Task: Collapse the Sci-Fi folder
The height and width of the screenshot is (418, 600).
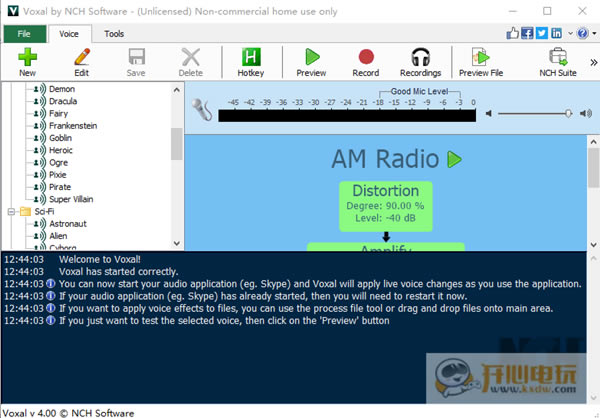Action: (x=11, y=211)
